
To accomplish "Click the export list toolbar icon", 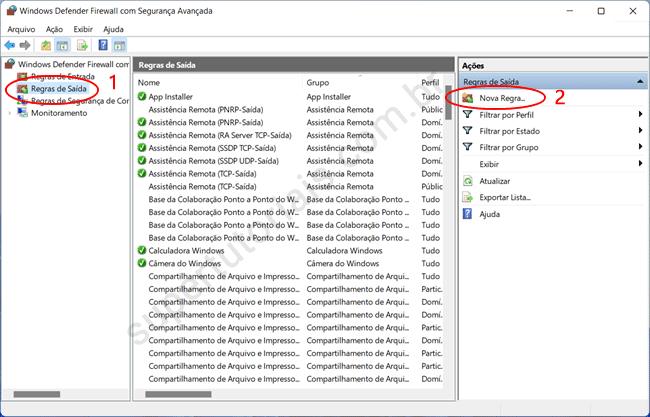I will (x=82, y=46).
